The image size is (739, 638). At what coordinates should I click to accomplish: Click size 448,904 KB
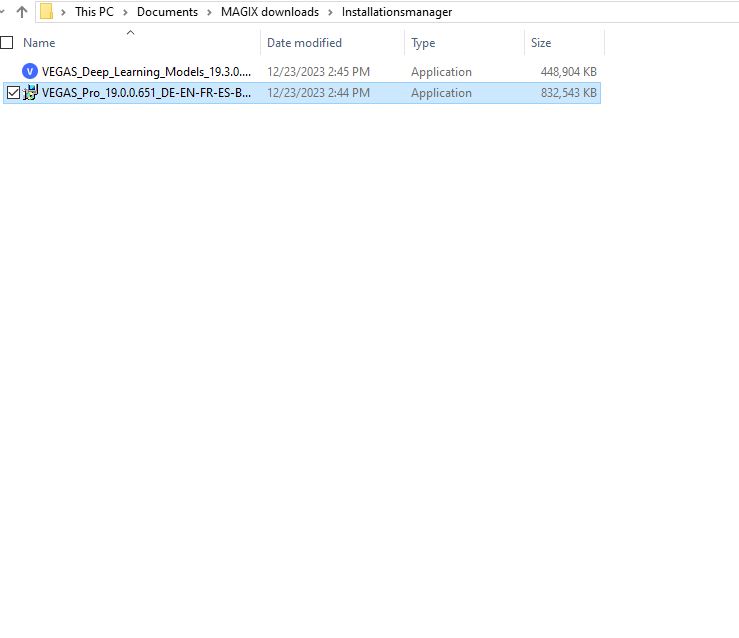(568, 72)
